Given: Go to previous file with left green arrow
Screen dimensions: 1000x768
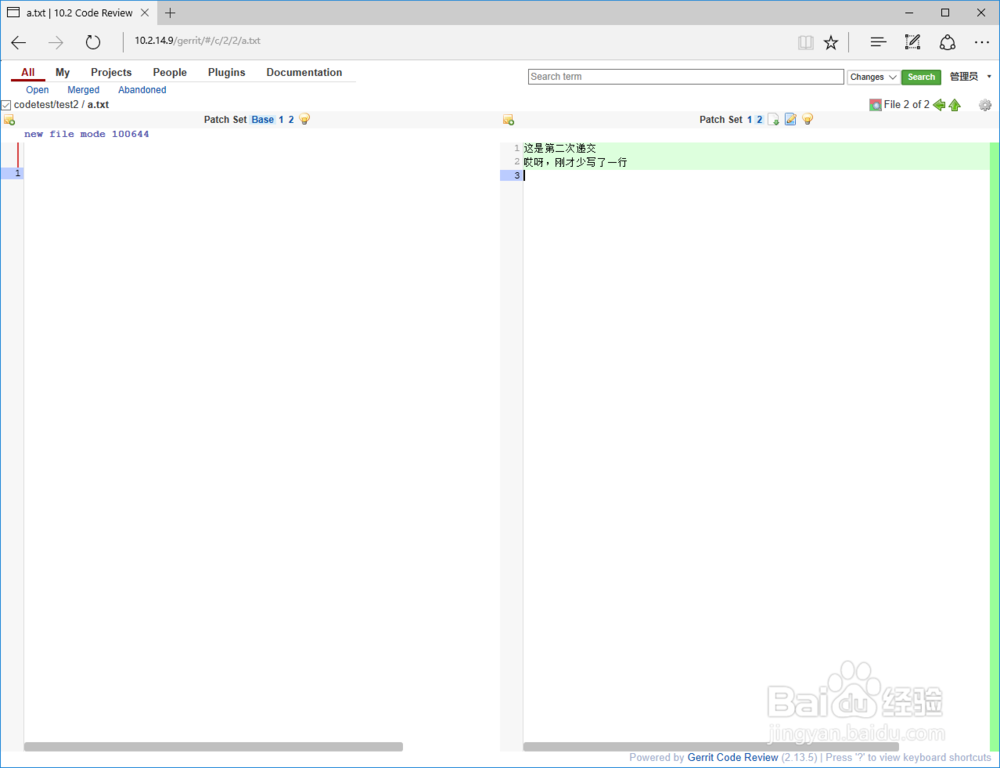Looking at the screenshot, I should click(939, 105).
